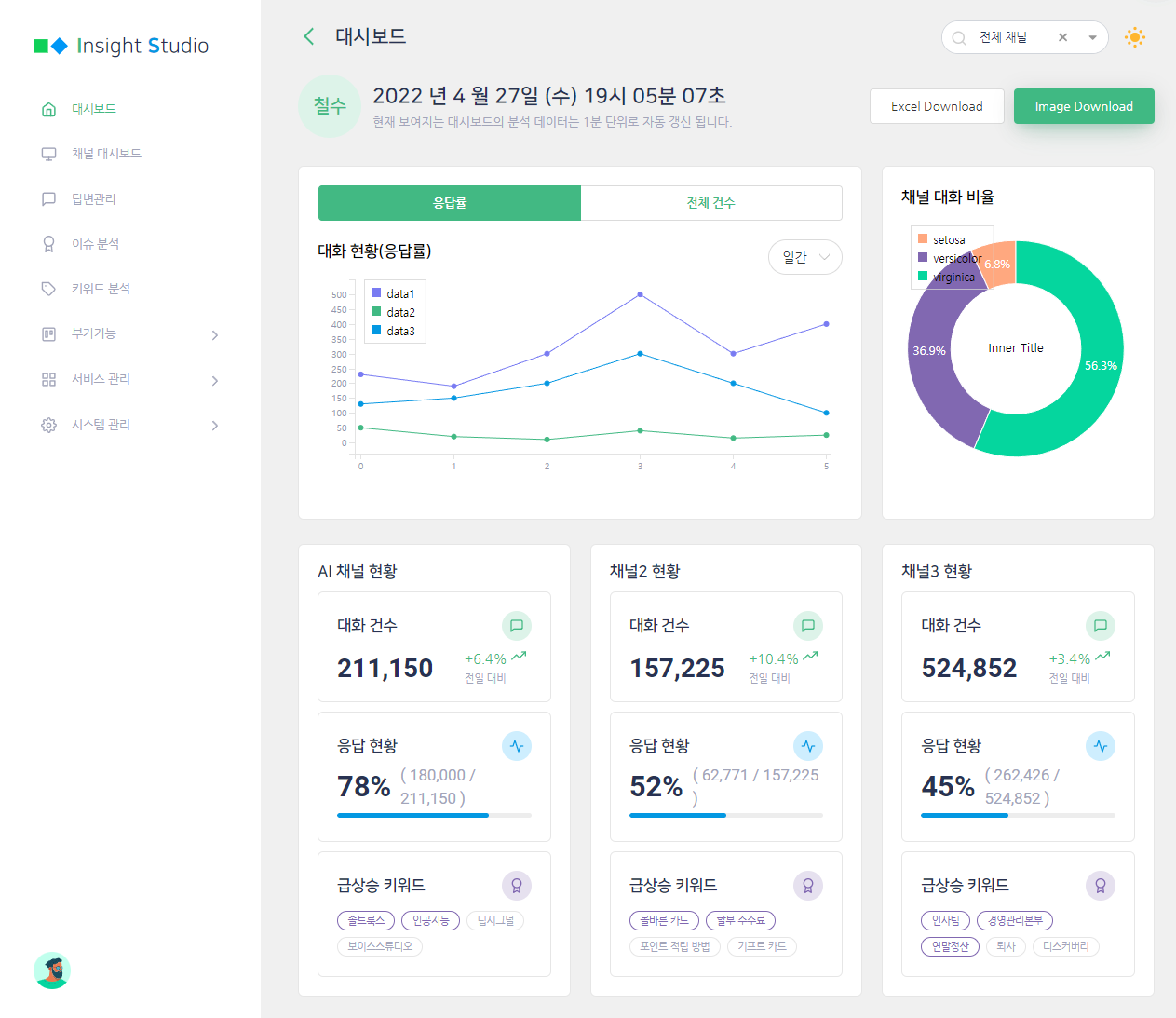Click the user avatar at sidebar bottom

coord(52,970)
